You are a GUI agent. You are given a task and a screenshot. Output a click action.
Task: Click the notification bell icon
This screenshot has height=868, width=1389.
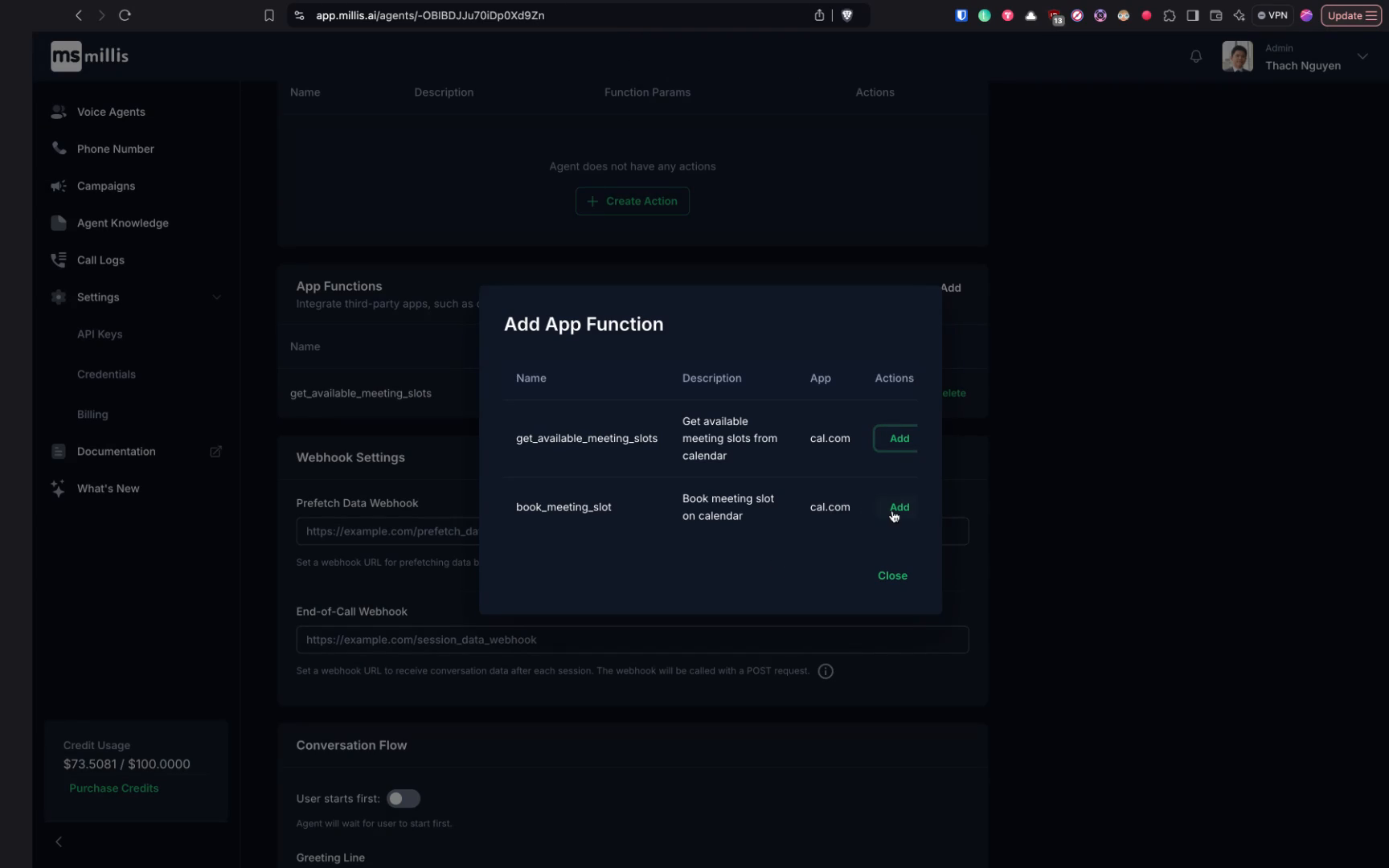click(x=1195, y=56)
